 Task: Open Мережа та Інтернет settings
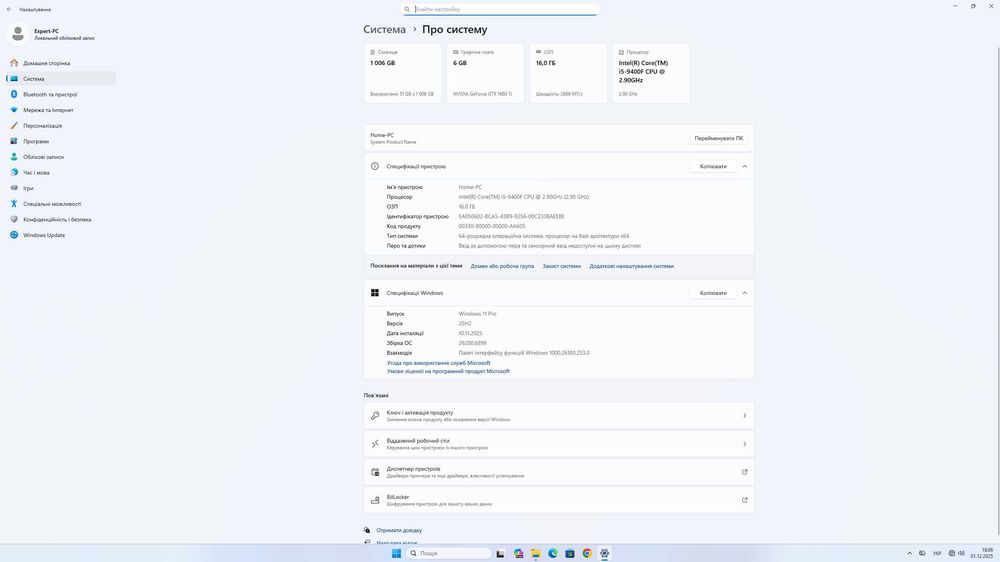[x=61, y=110]
